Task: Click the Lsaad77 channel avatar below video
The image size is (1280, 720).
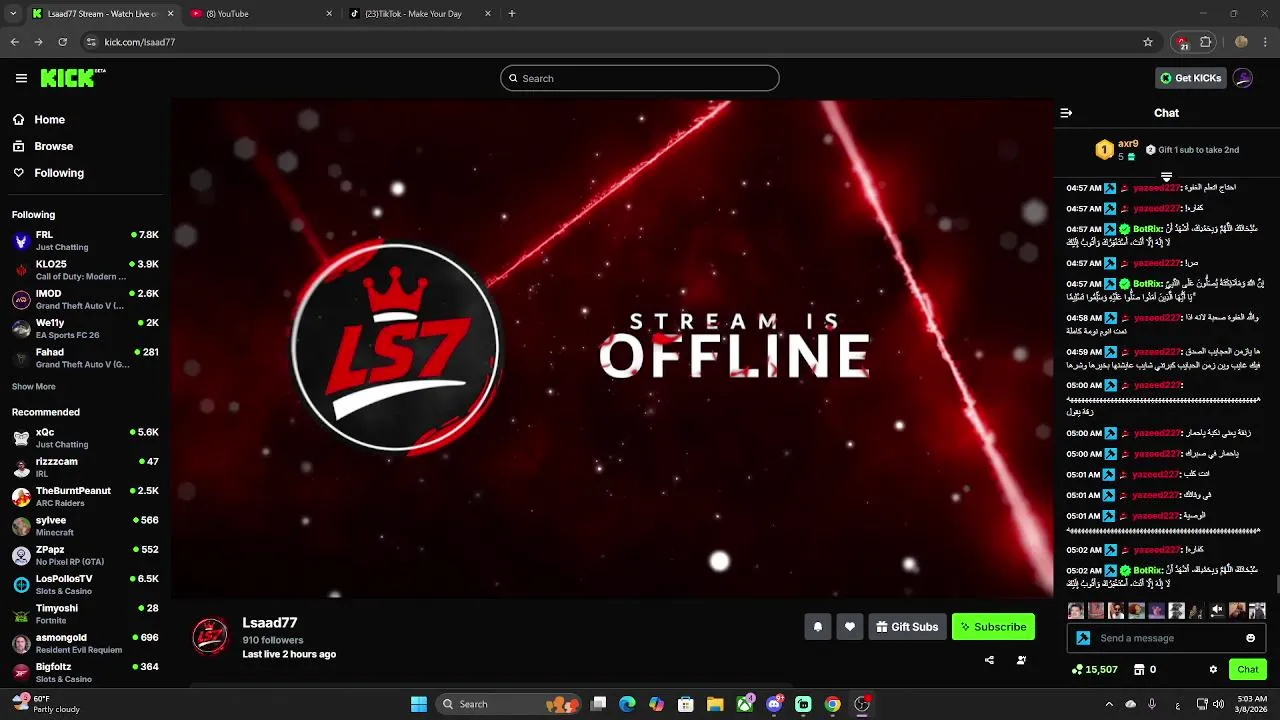Action: click(x=210, y=636)
